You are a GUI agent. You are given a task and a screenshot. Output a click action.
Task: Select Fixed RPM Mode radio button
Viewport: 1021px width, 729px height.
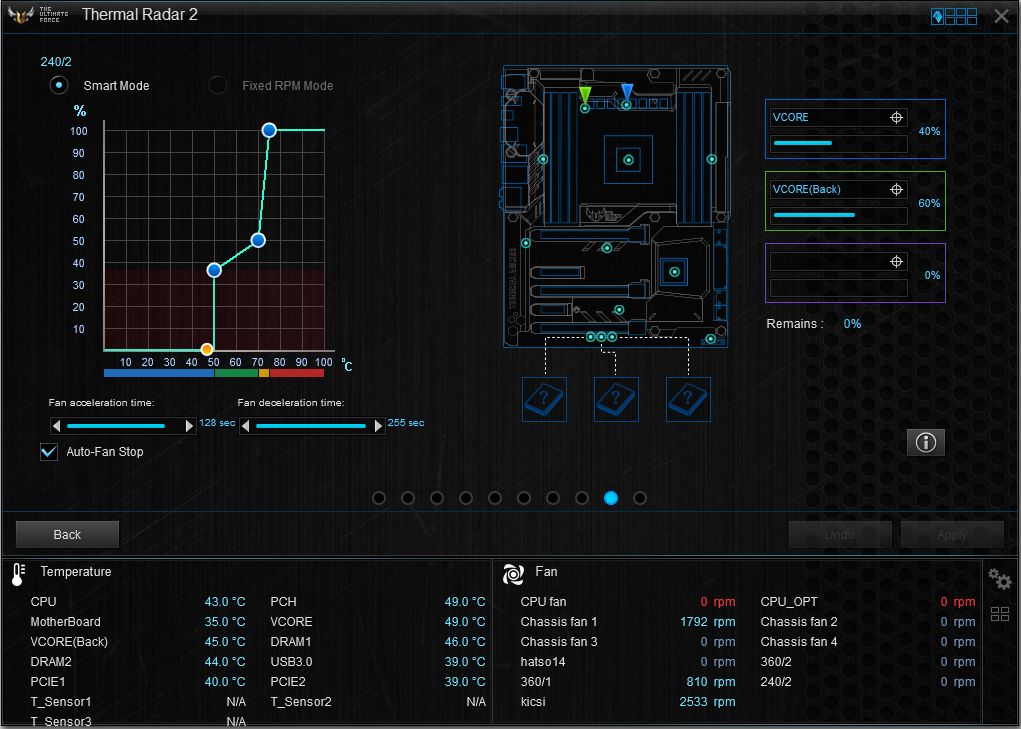click(x=217, y=85)
